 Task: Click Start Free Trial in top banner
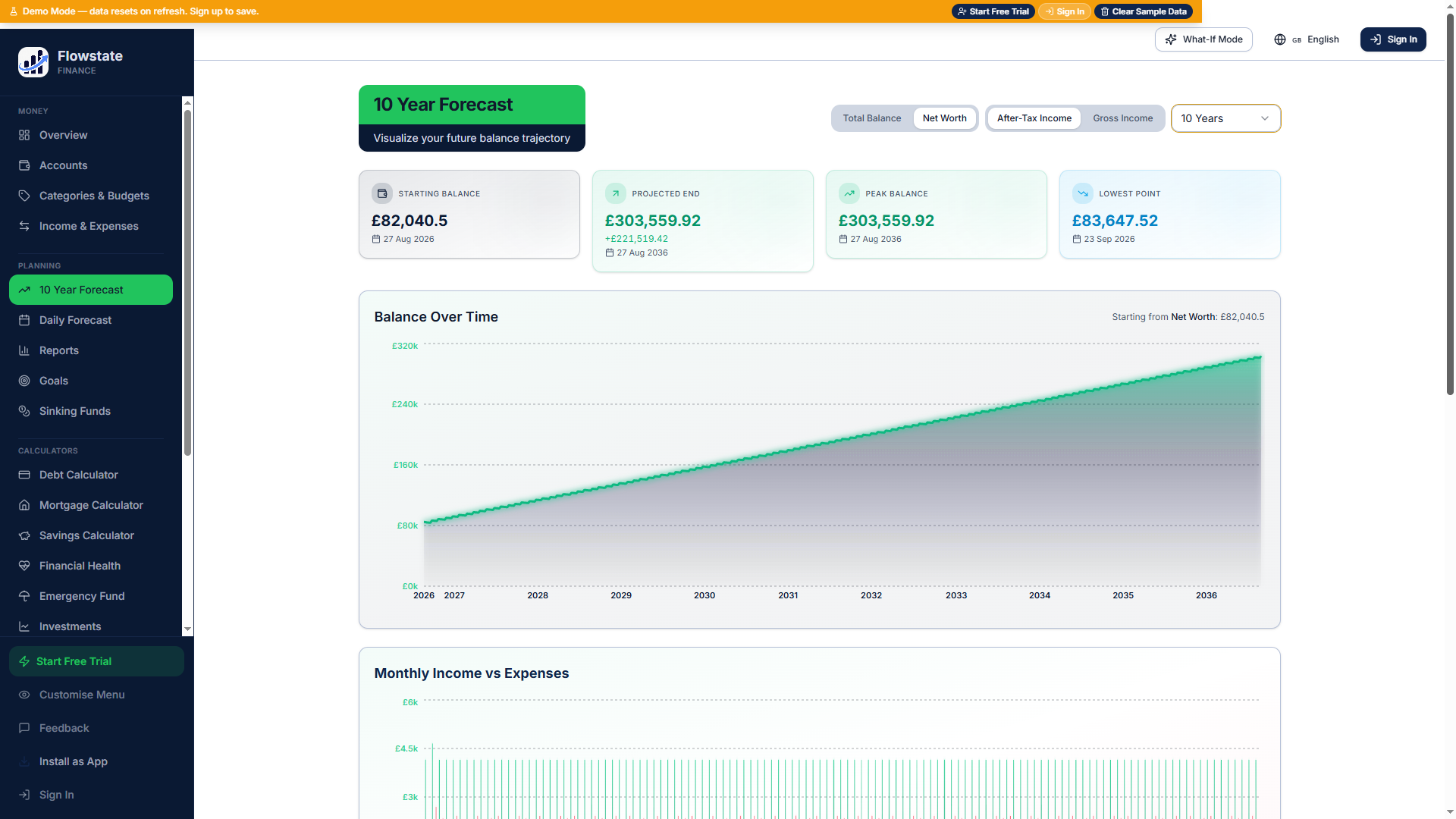(993, 11)
